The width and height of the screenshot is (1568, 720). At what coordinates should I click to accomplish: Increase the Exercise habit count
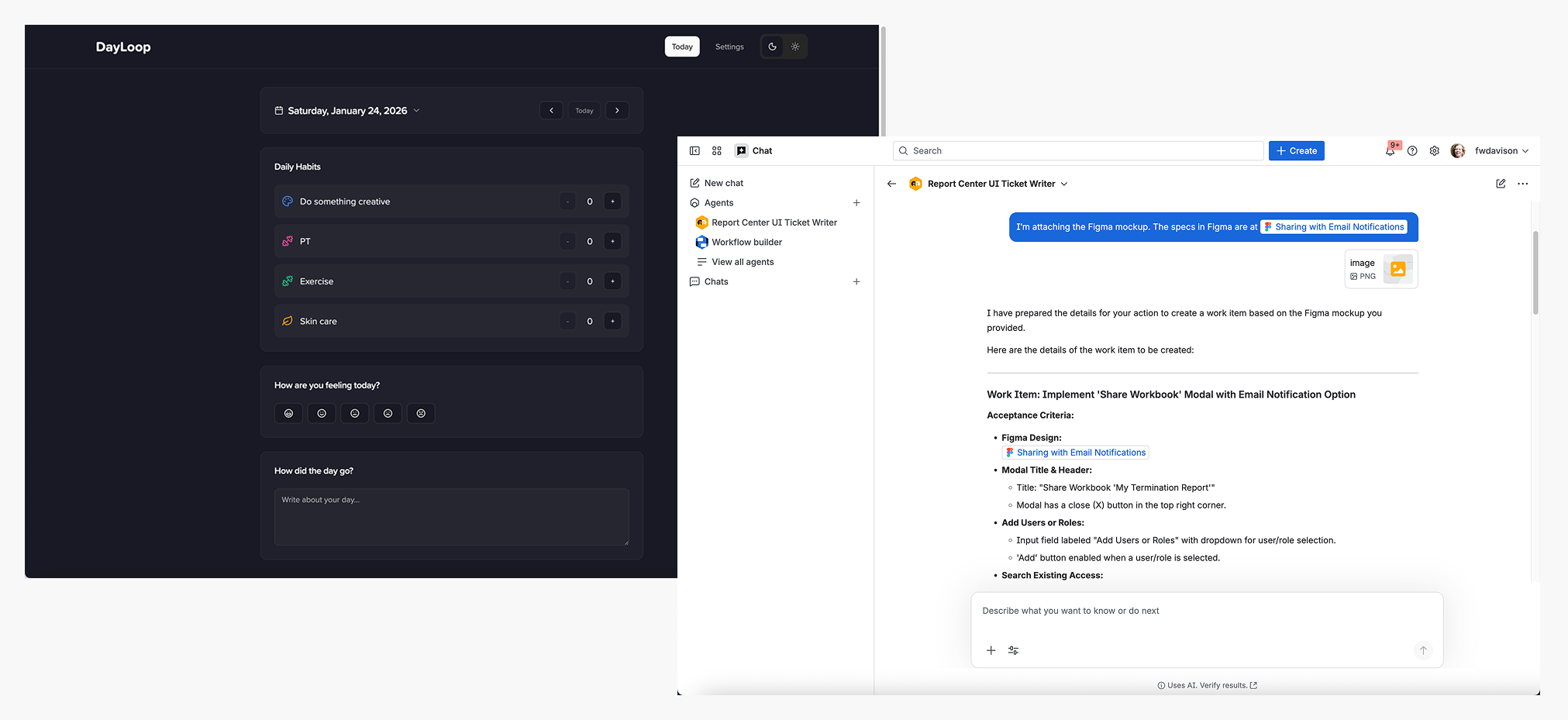pyautogui.click(x=612, y=281)
